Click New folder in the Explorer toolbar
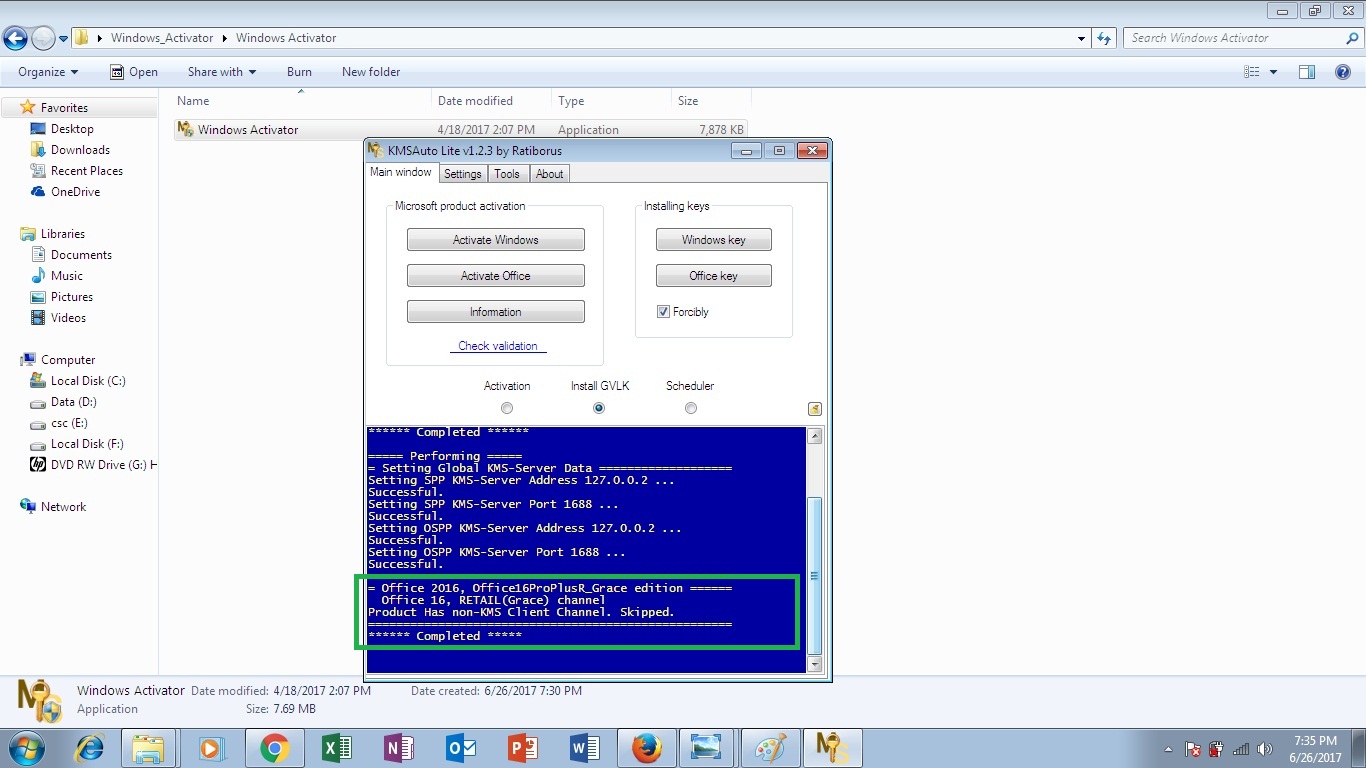Screen dimensions: 1366x768 pyautogui.click(x=371, y=72)
